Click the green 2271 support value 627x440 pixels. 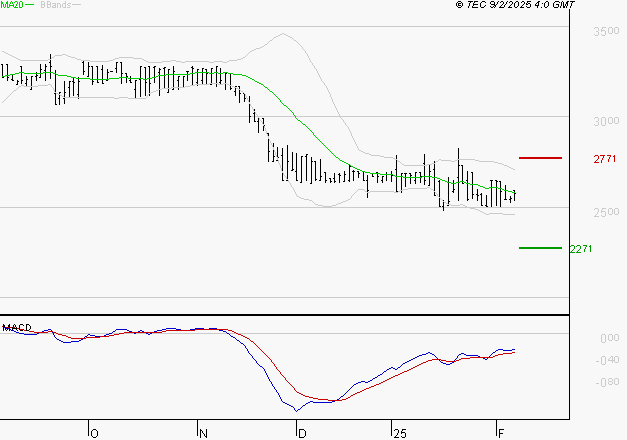[x=581, y=249]
